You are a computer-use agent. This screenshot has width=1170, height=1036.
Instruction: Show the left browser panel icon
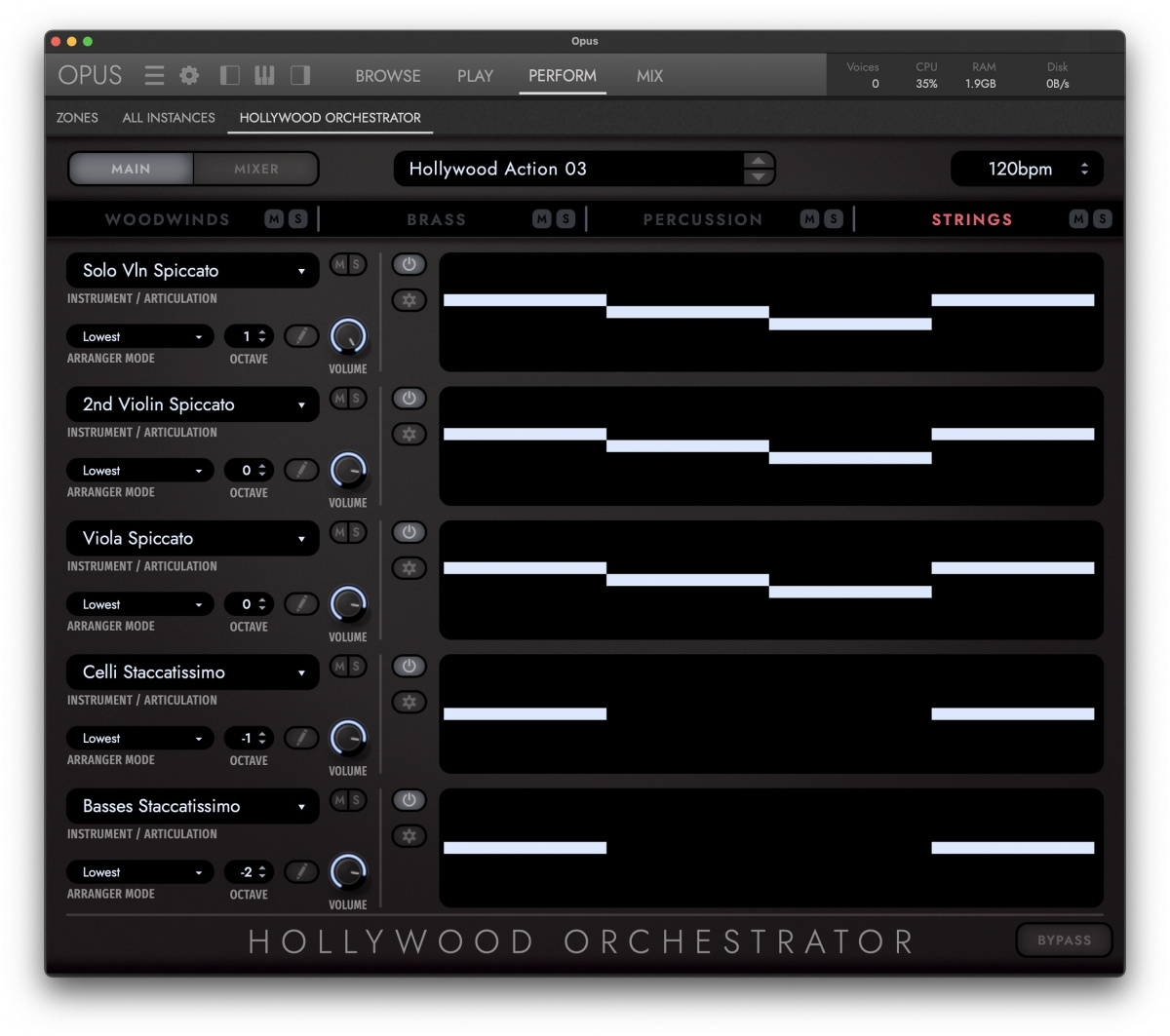[230, 75]
